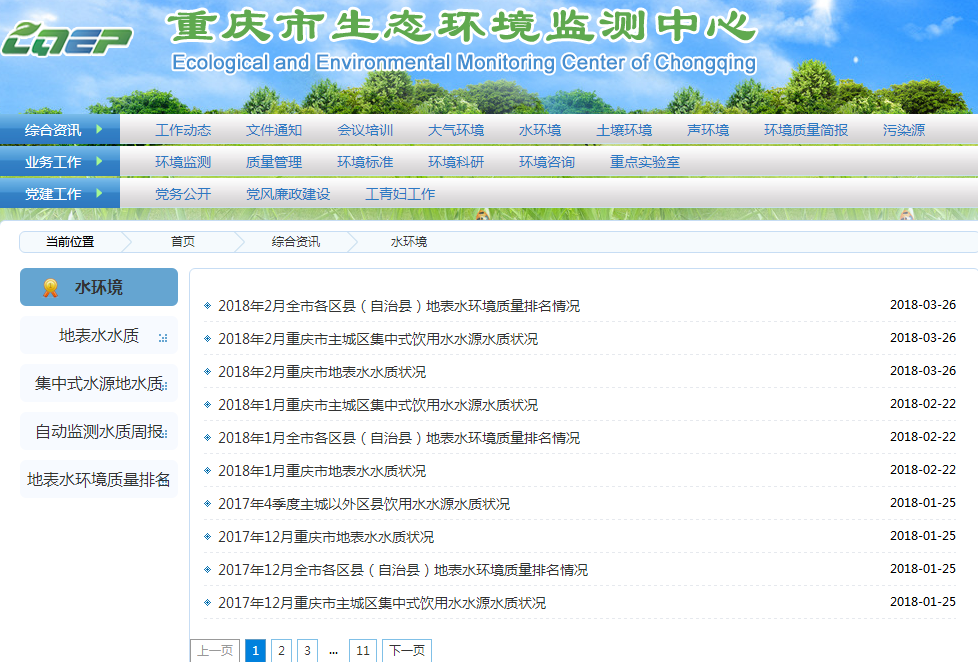The image size is (978, 662).
Task: Click the medal icon beside 水环境 heading
Action: (51, 288)
